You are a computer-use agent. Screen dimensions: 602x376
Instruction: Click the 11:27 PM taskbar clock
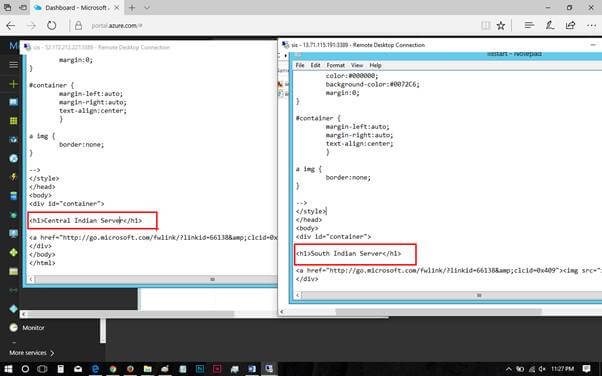coord(562,369)
